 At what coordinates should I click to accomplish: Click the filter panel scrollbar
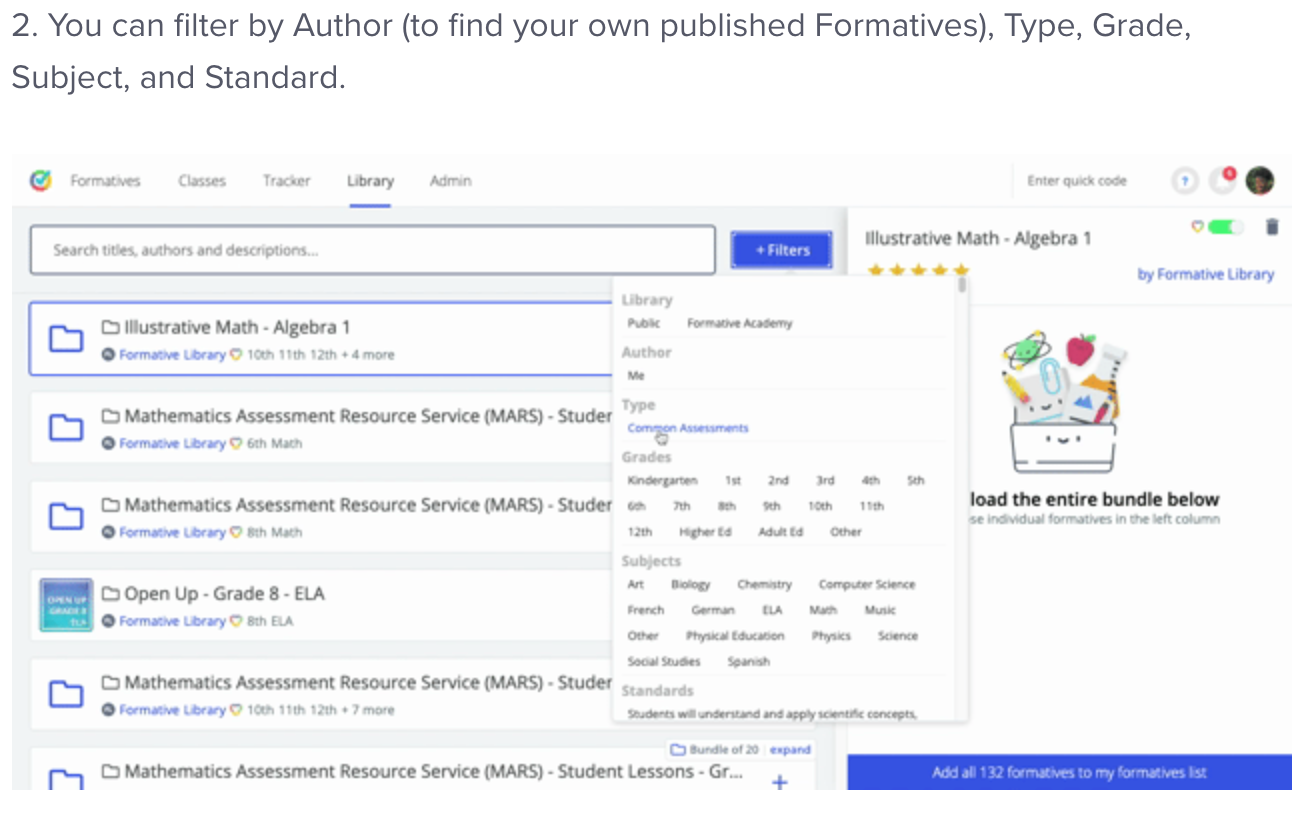[x=962, y=286]
